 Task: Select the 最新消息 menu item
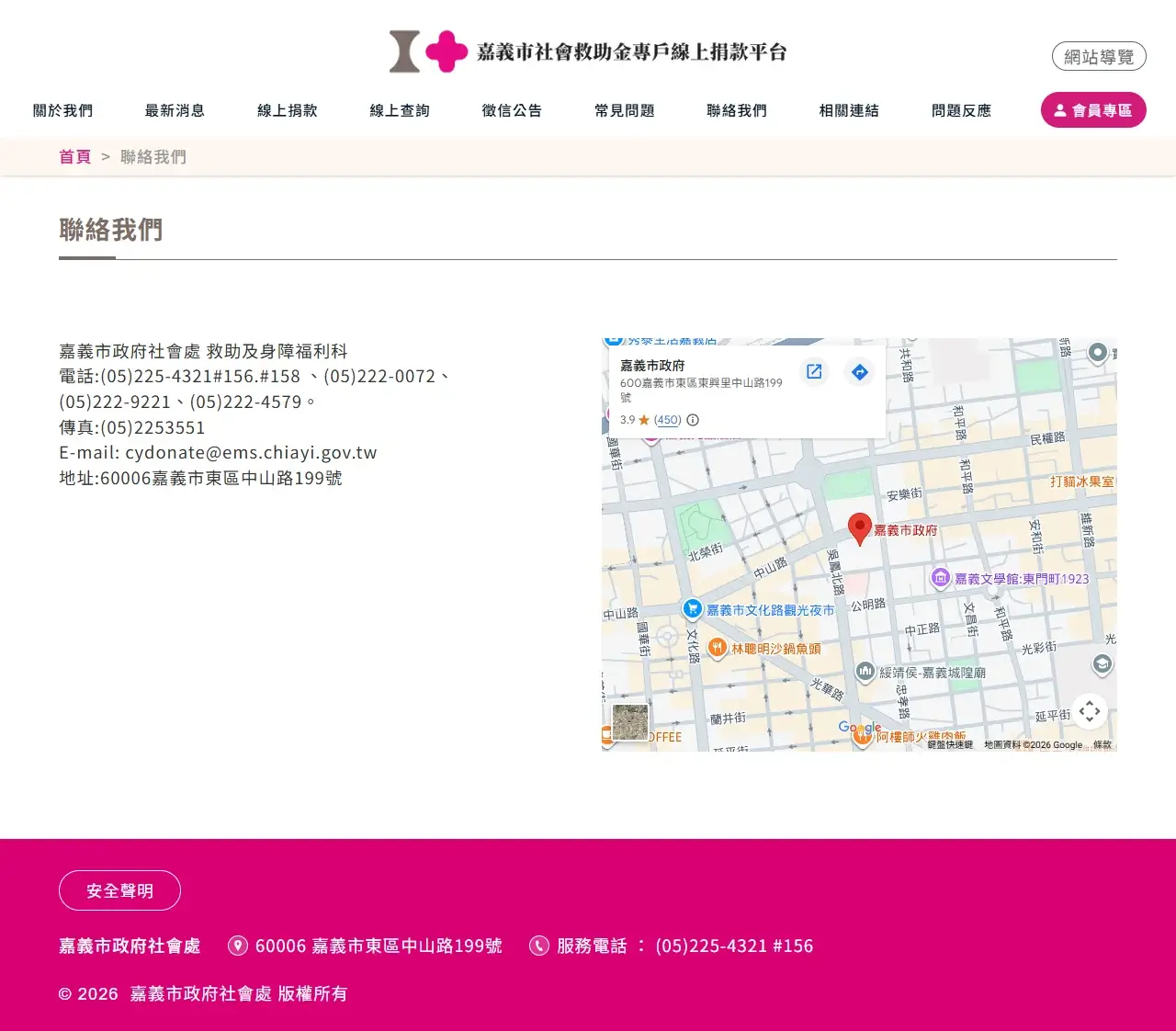(175, 110)
